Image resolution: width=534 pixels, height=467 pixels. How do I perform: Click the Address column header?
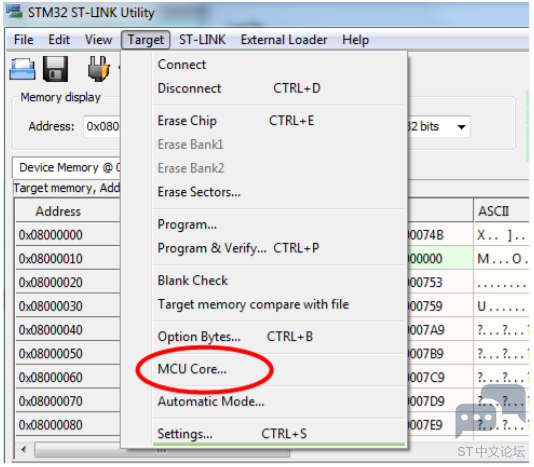[68, 212]
